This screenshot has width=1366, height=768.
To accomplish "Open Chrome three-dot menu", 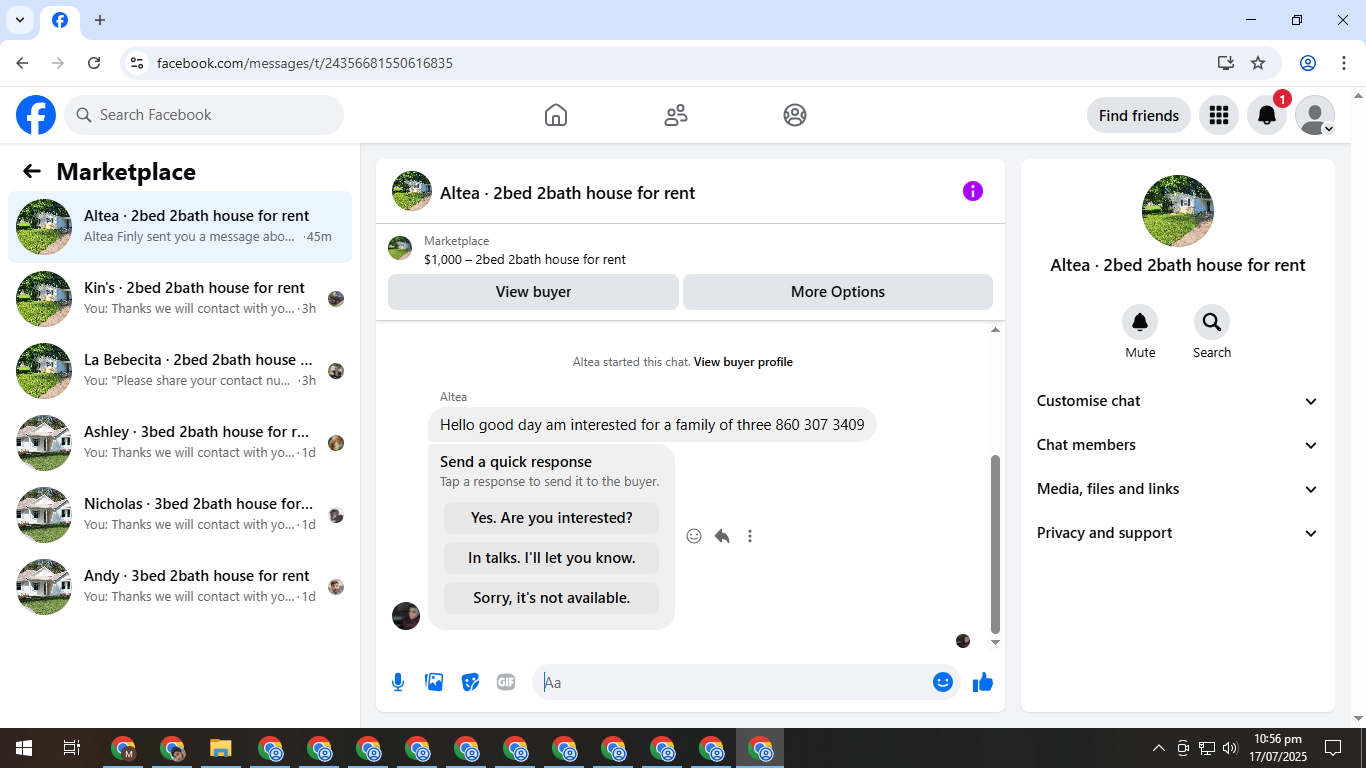I will (1344, 63).
